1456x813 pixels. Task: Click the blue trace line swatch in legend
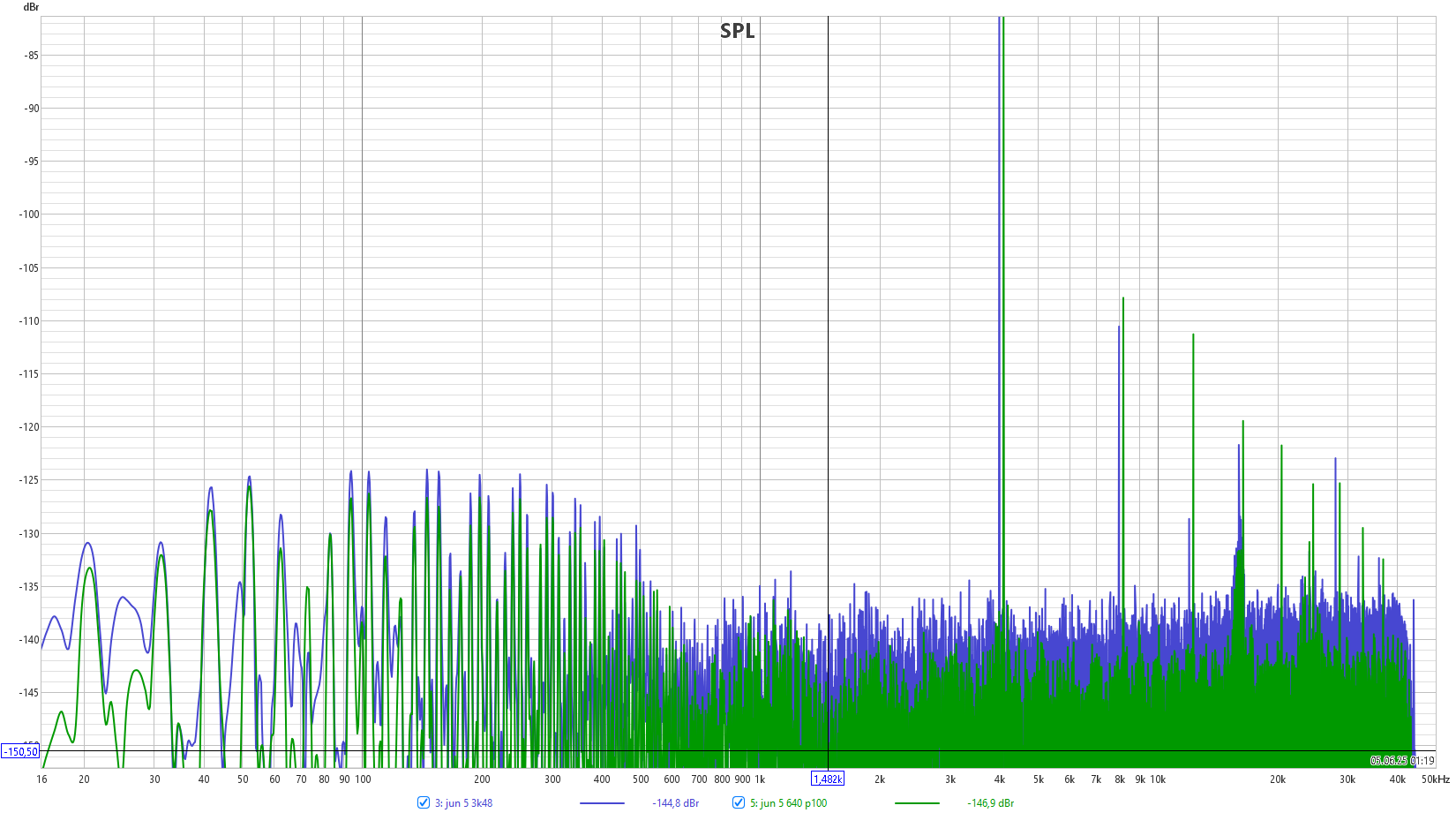602,803
